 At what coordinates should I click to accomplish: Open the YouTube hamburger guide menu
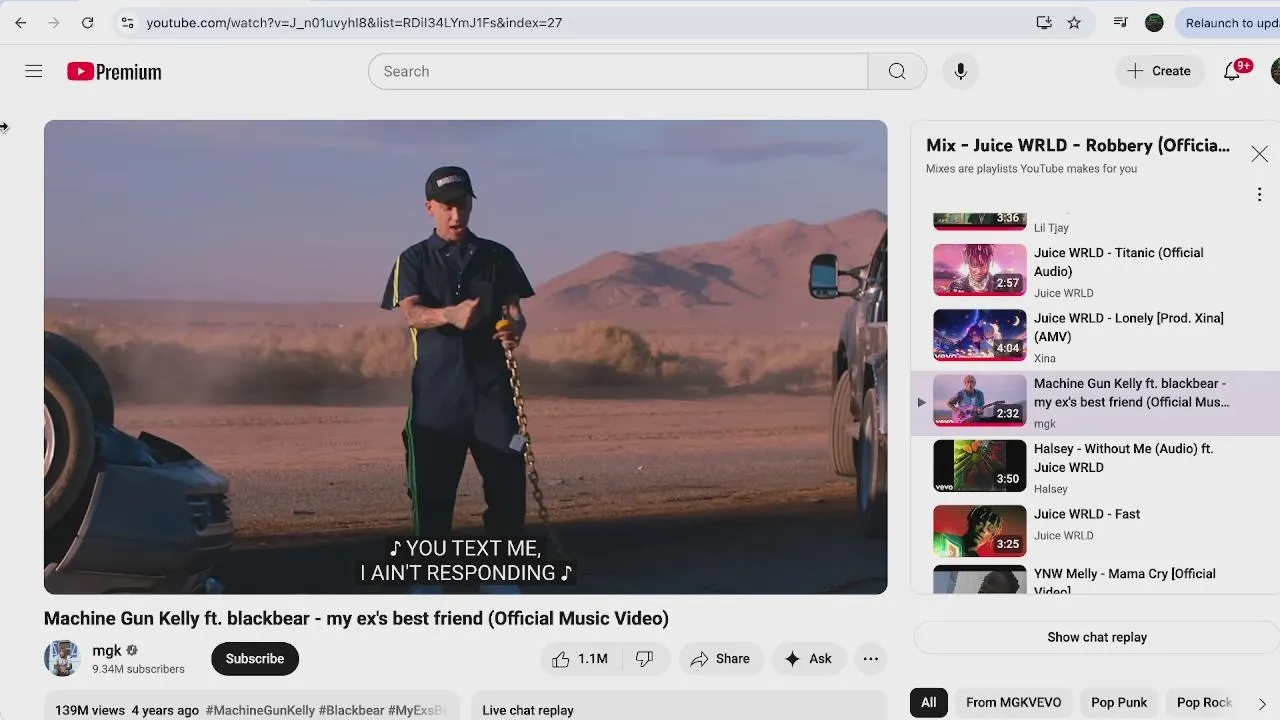(x=33, y=71)
